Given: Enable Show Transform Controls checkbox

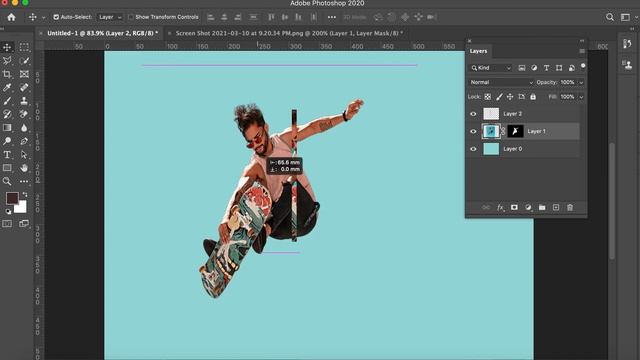Looking at the screenshot, I should tap(131, 17).
